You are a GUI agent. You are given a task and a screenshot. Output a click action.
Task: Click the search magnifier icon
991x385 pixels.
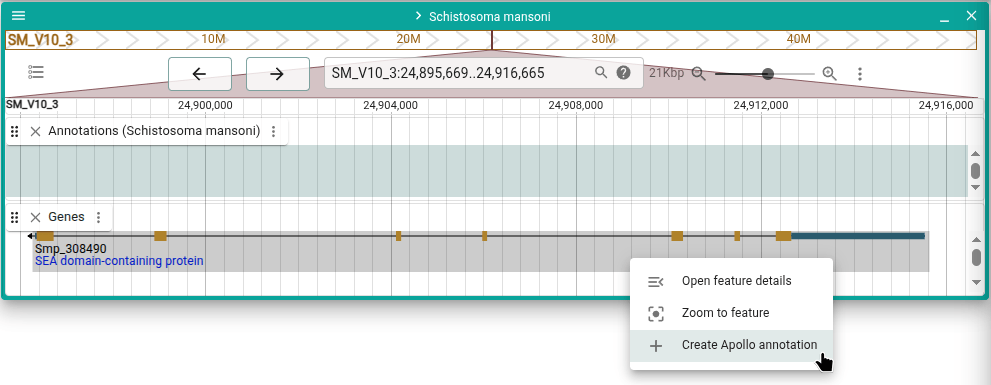click(601, 72)
